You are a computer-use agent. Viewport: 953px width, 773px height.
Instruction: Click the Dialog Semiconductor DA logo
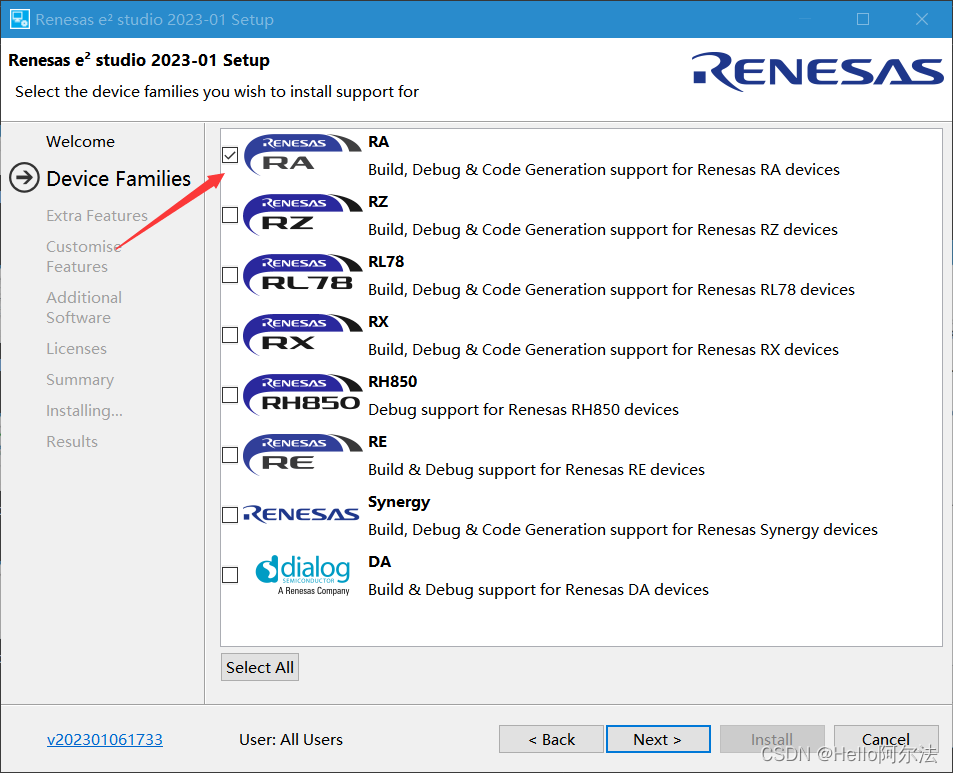(303, 574)
